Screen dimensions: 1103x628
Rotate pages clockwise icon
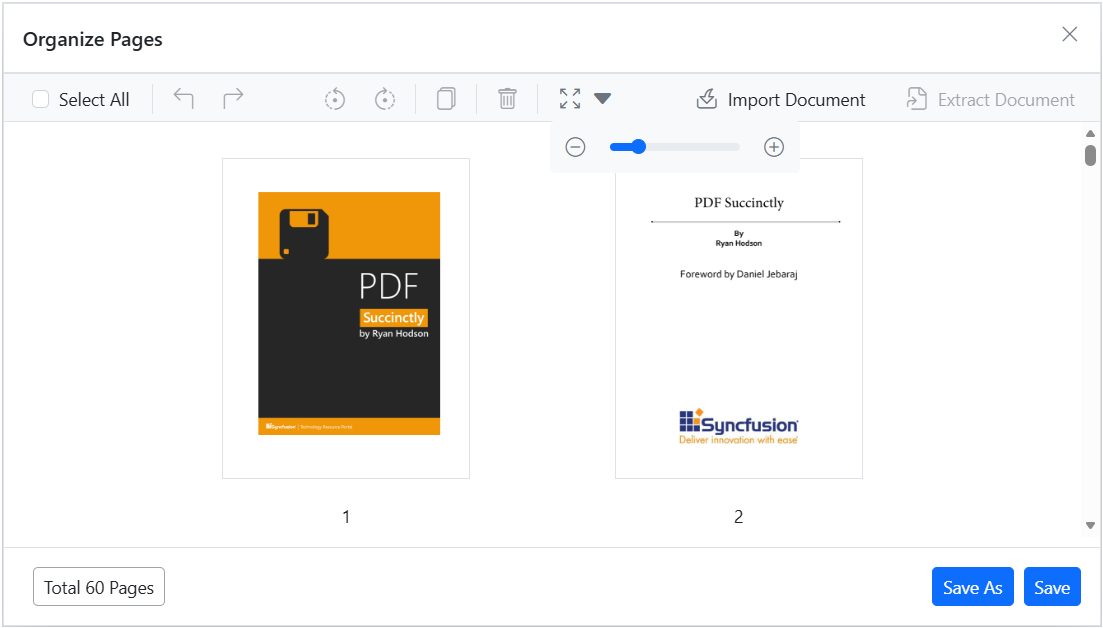[385, 99]
